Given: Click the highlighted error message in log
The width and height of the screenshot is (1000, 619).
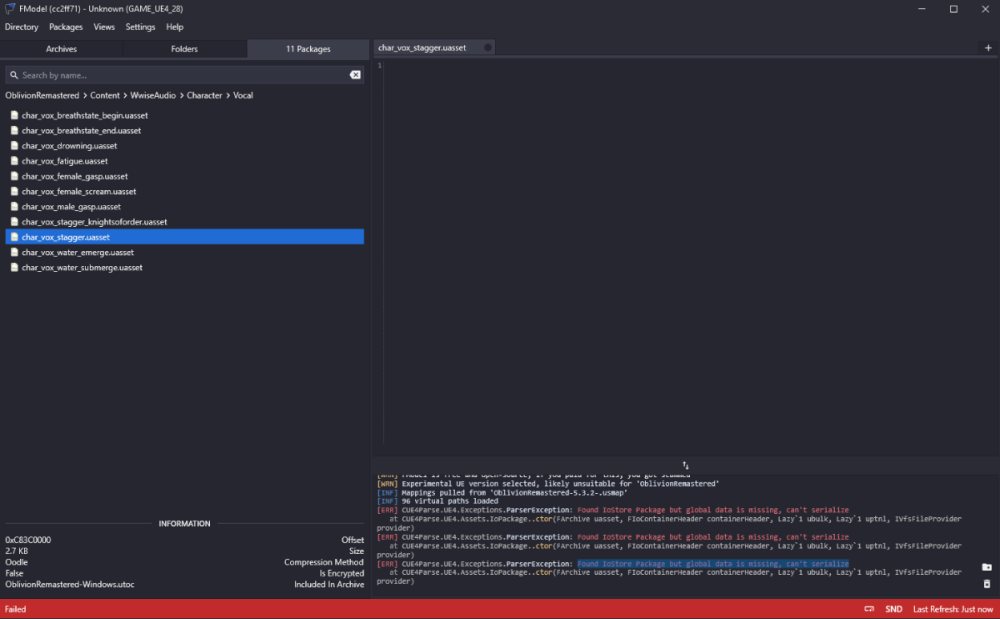Looking at the screenshot, I should (x=713, y=564).
